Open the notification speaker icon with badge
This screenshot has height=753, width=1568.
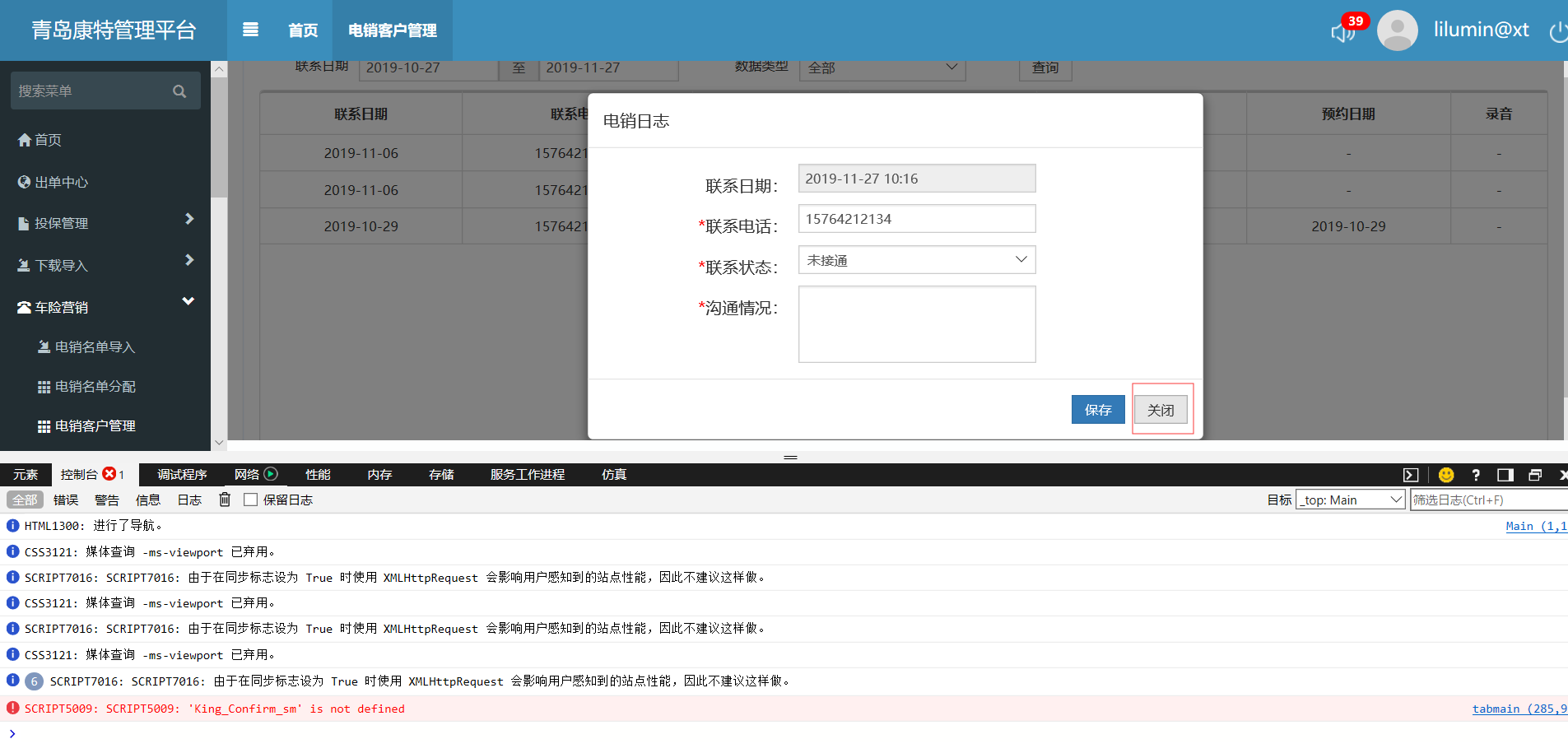(x=1343, y=32)
